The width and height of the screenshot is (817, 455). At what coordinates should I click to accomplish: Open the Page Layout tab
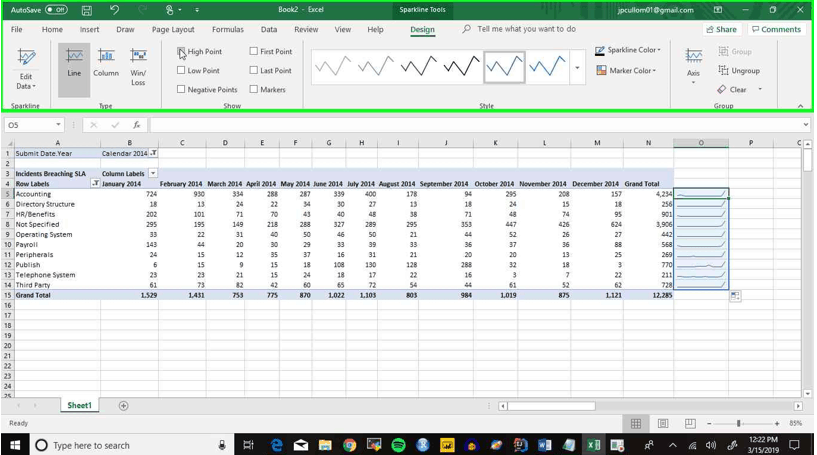point(173,30)
